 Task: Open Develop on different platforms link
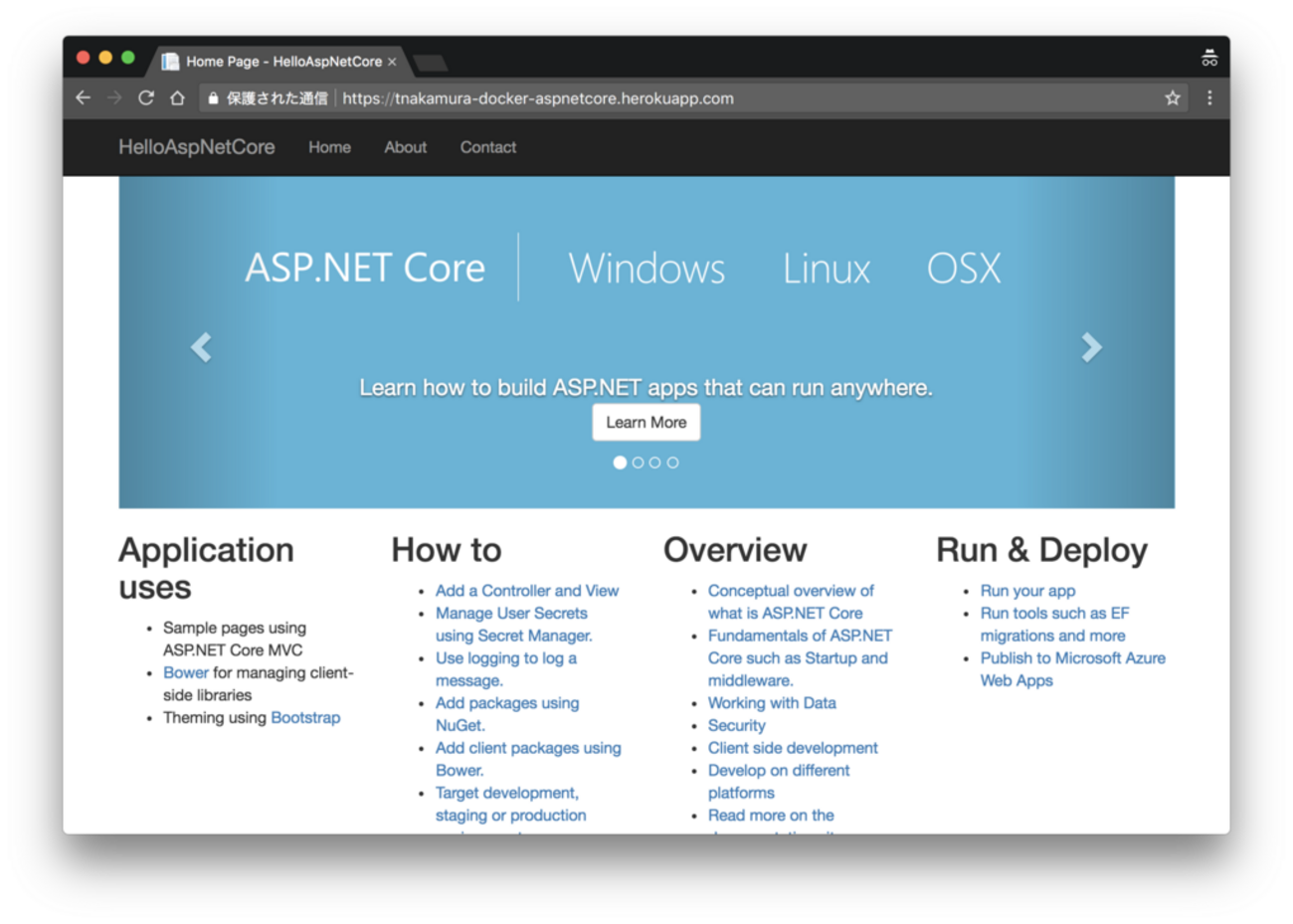coord(779,782)
